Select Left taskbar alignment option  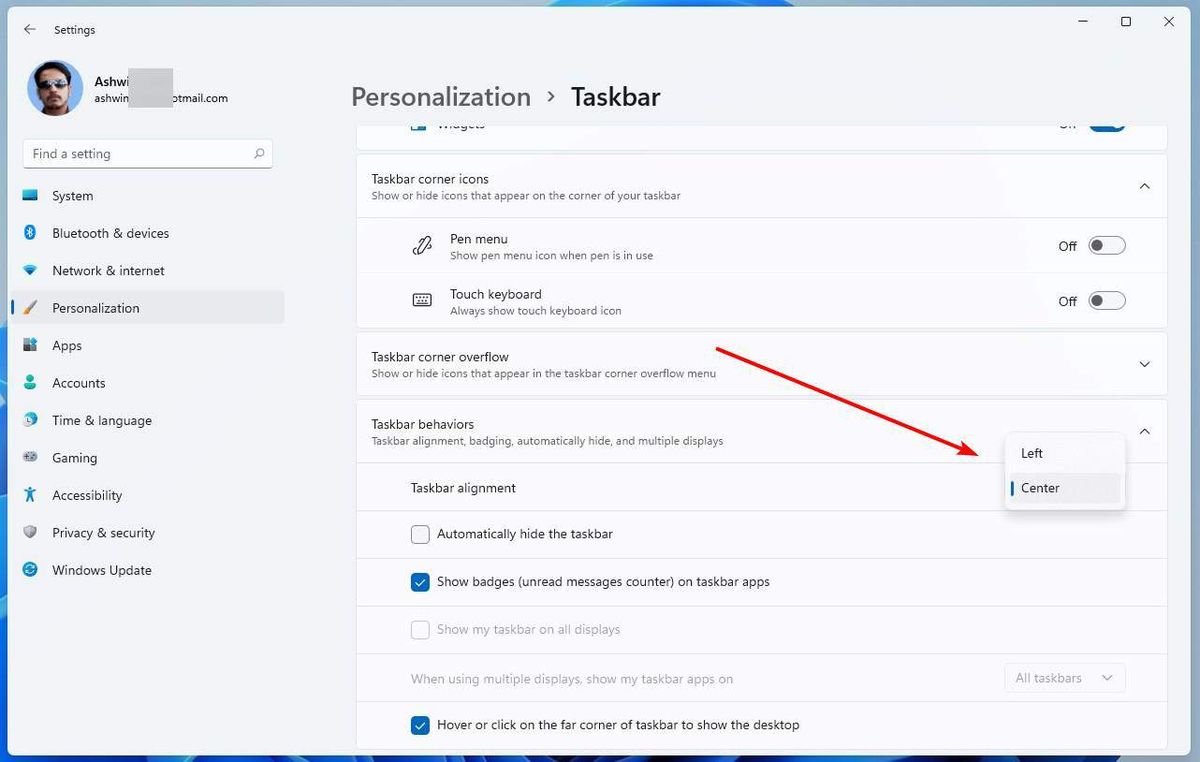(1065, 453)
